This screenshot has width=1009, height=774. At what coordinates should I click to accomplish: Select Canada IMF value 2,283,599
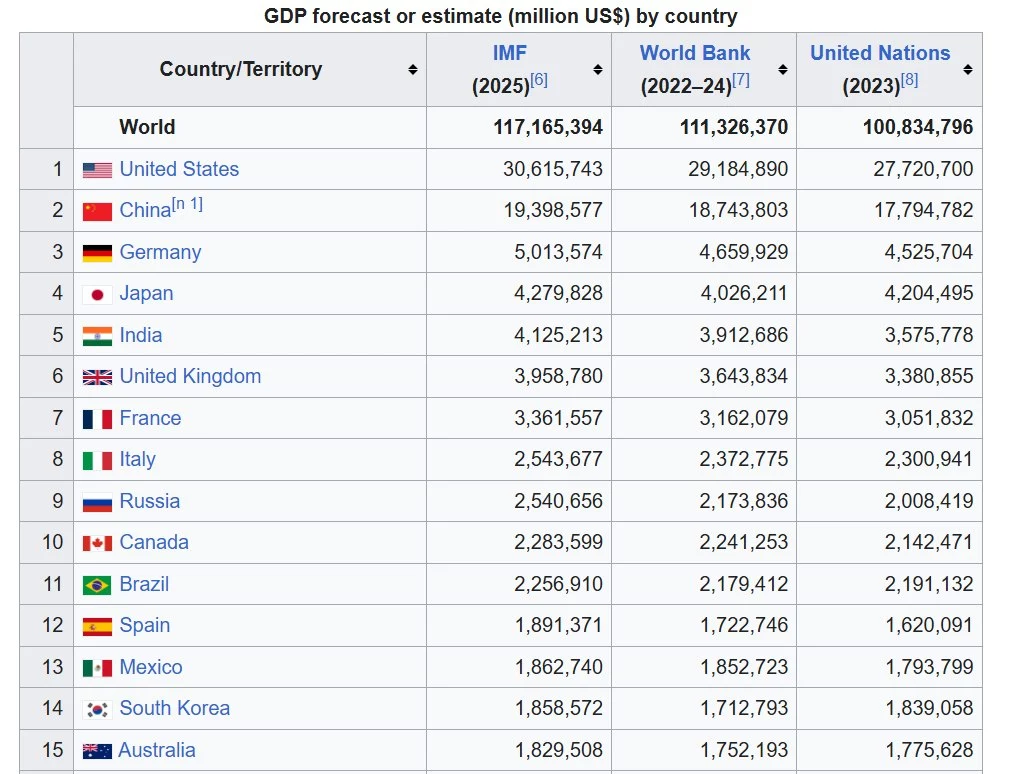559,542
